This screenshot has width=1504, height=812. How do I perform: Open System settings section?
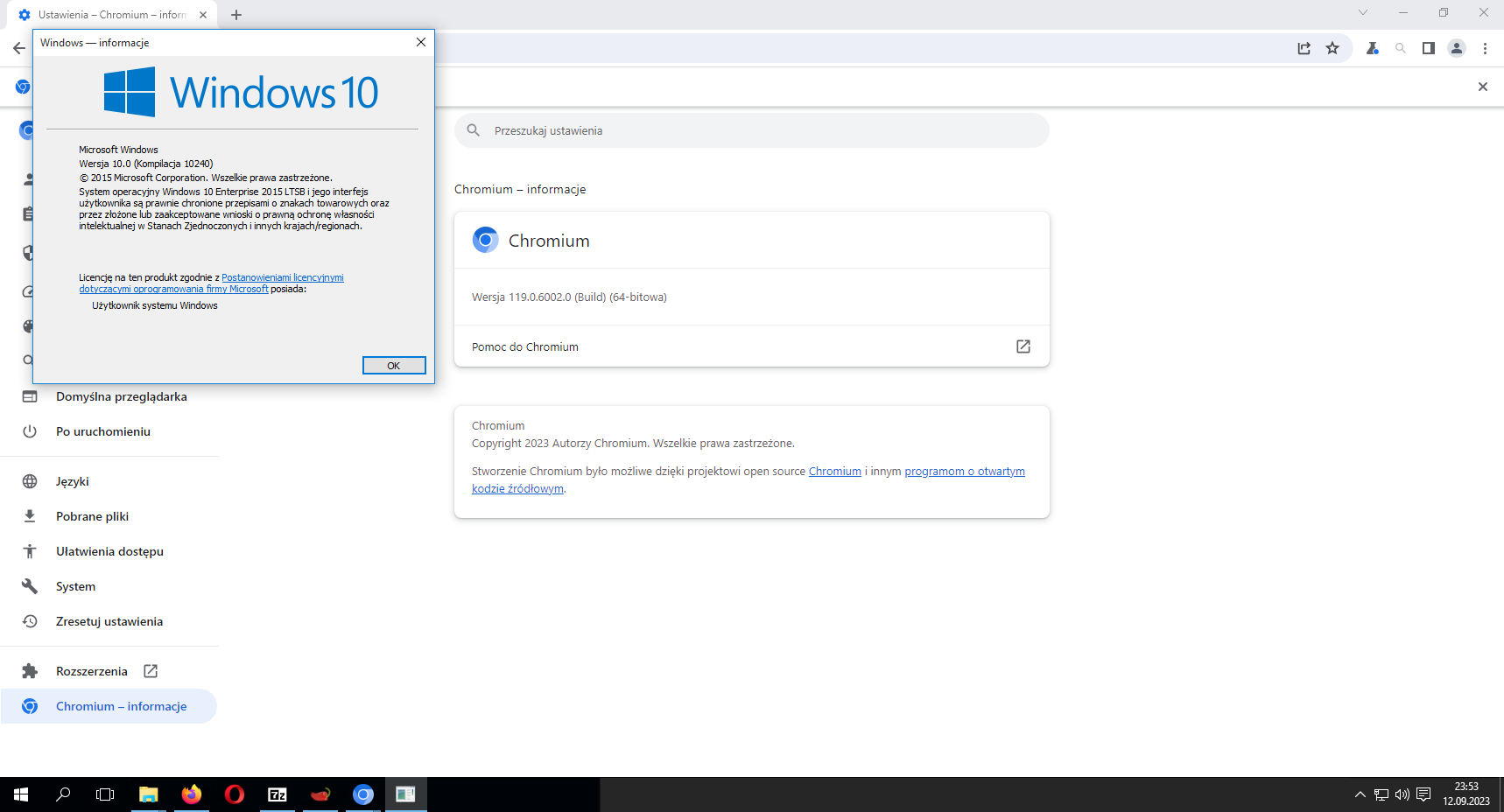[x=75, y=586]
